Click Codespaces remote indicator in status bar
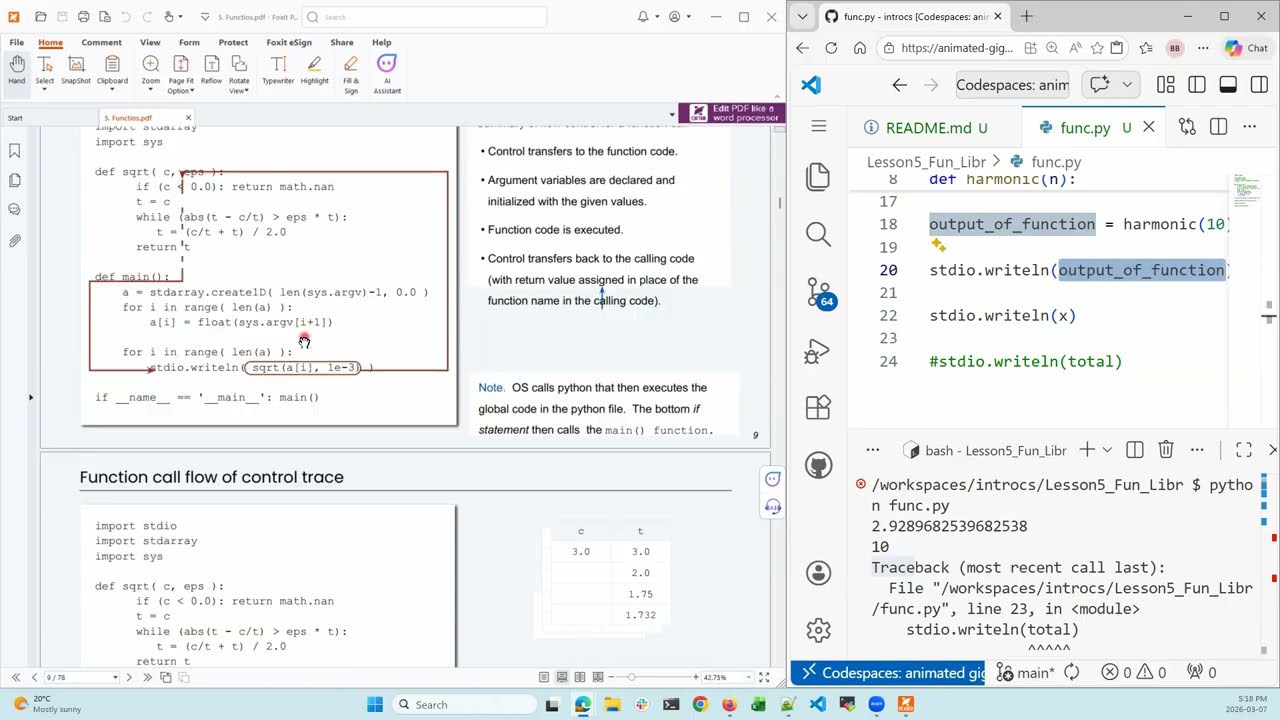The height and width of the screenshot is (720, 1280). pos(888,673)
